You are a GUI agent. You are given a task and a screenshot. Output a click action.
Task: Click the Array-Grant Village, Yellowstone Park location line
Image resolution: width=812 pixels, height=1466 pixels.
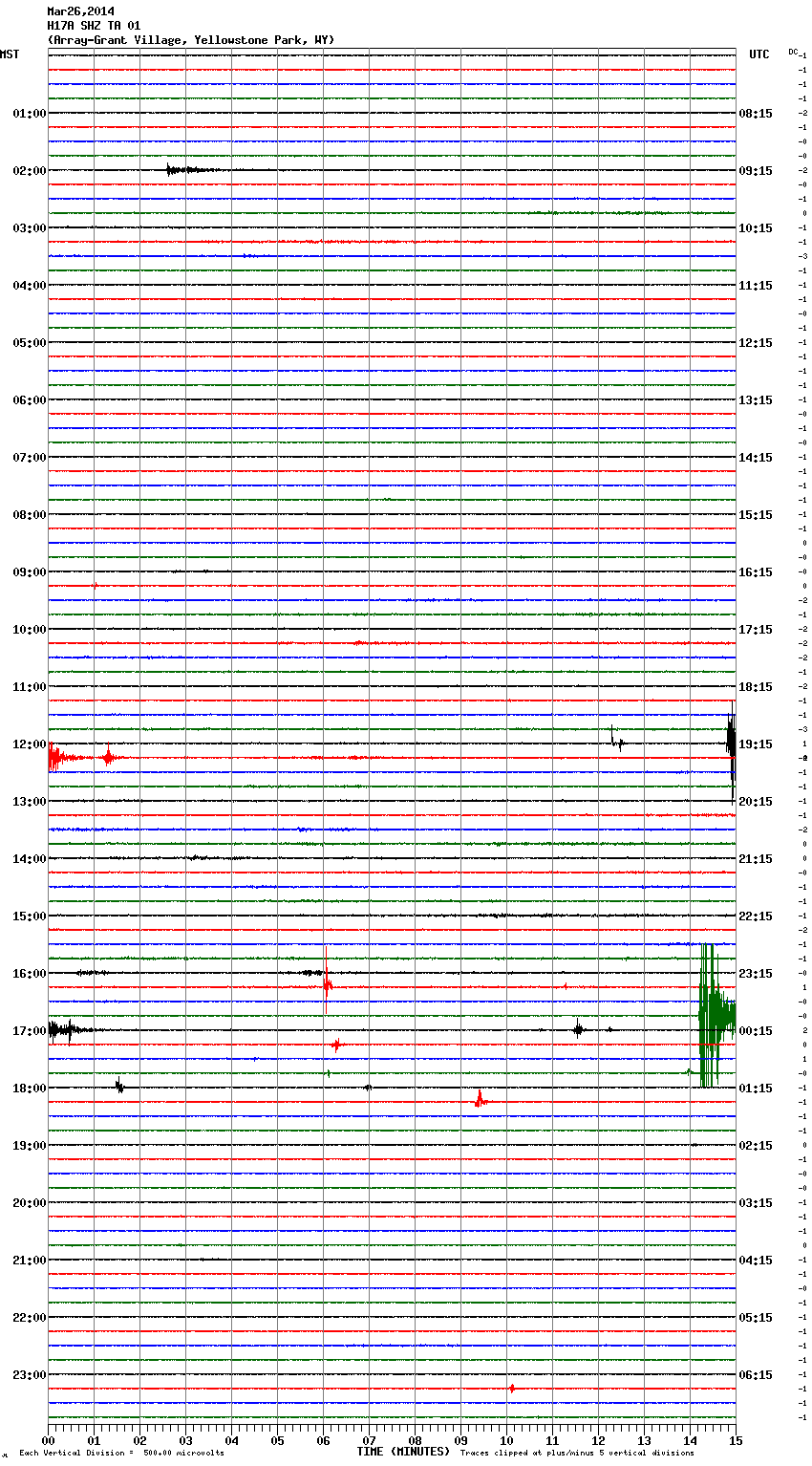[x=191, y=40]
